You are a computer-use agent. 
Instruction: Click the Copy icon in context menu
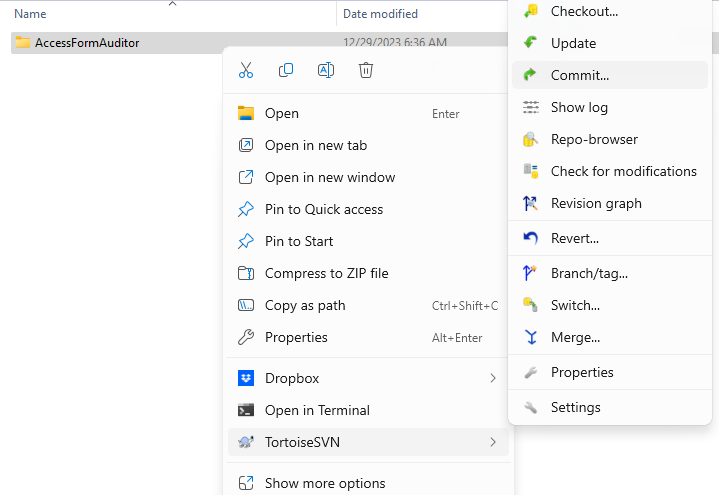tap(286, 70)
